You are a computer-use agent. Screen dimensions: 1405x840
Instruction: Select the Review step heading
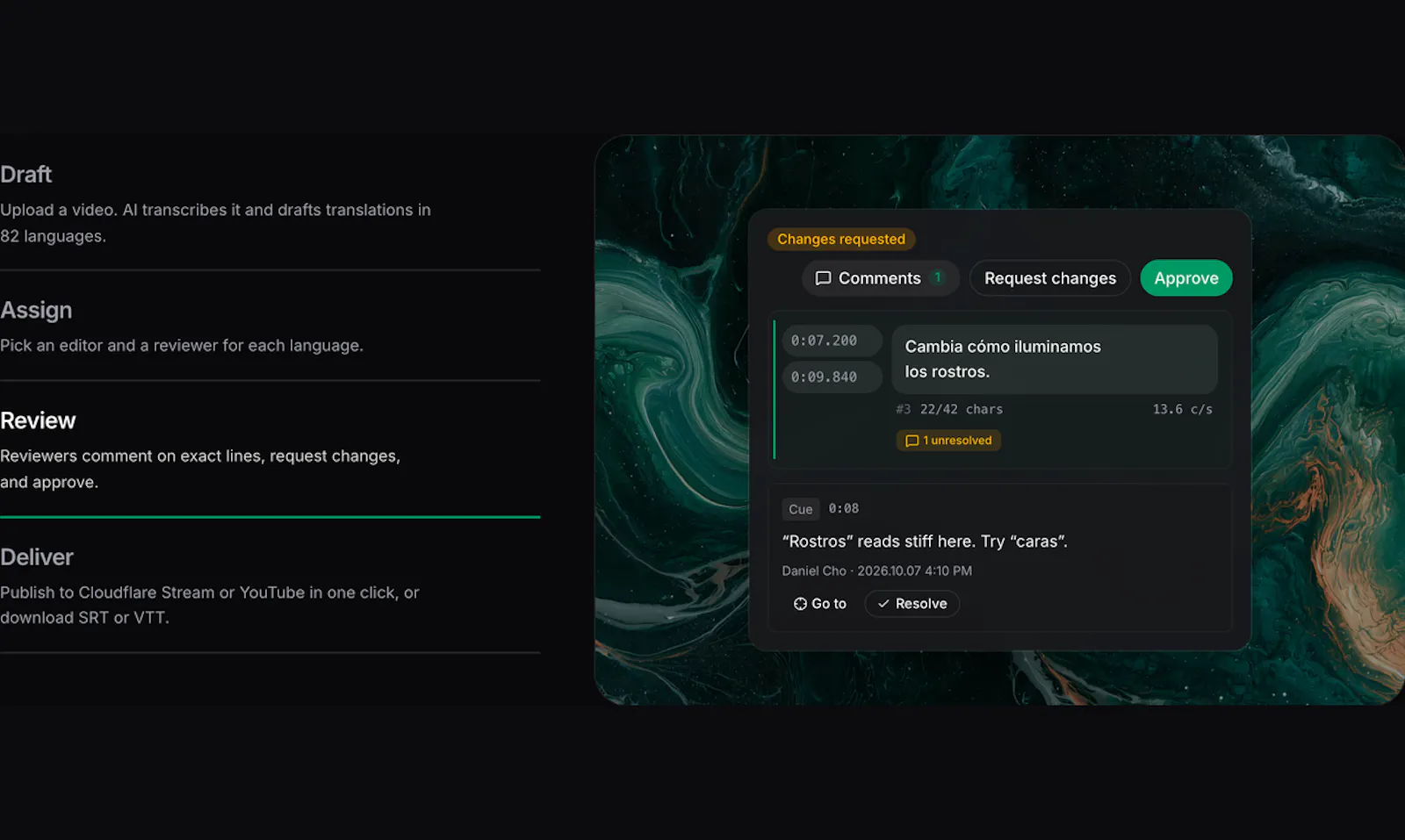(x=38, y=420)
